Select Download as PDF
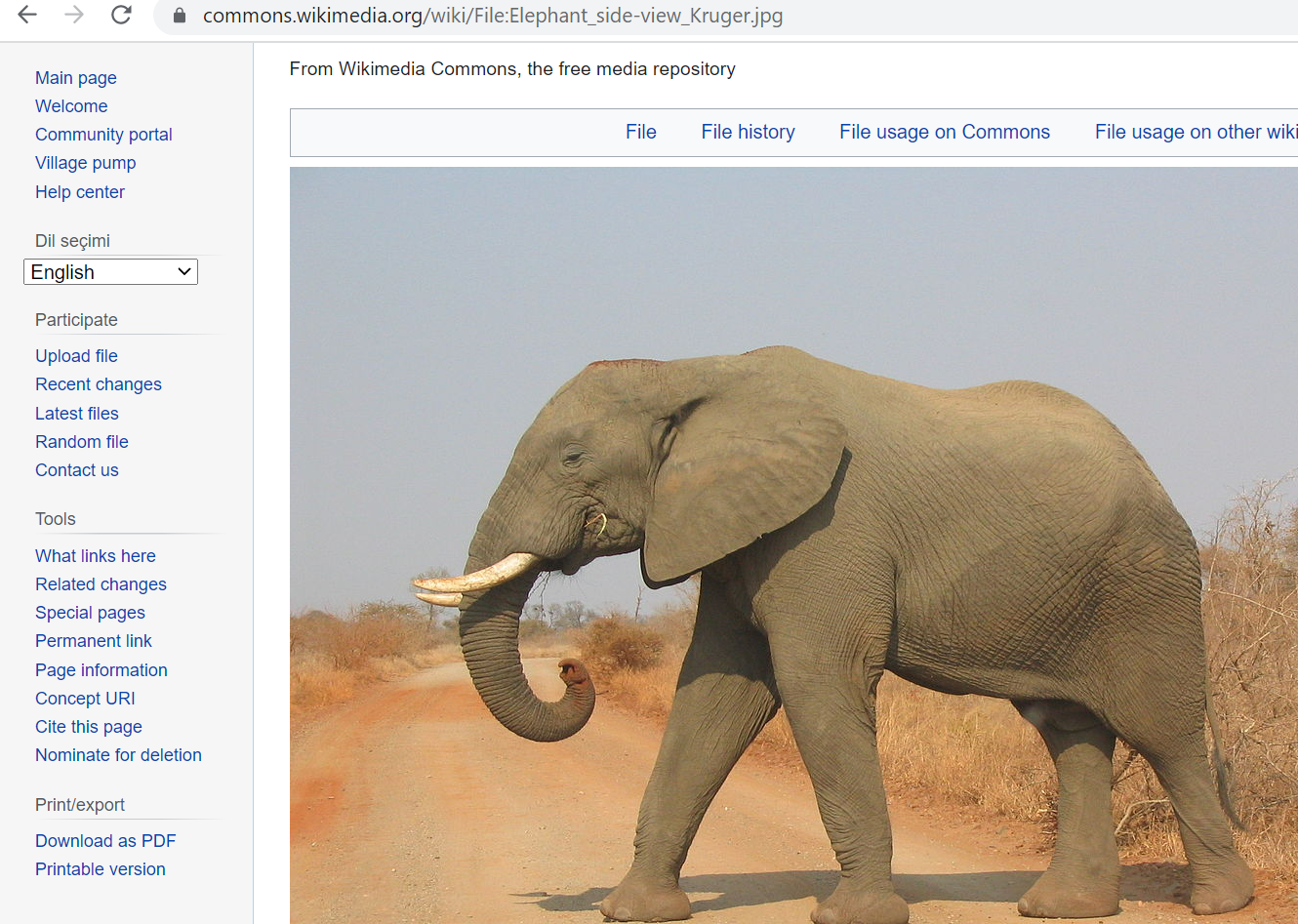Image resolution: width=1298 pixels, height=924 pixels. pyautogui.click(x=105, y=841)
